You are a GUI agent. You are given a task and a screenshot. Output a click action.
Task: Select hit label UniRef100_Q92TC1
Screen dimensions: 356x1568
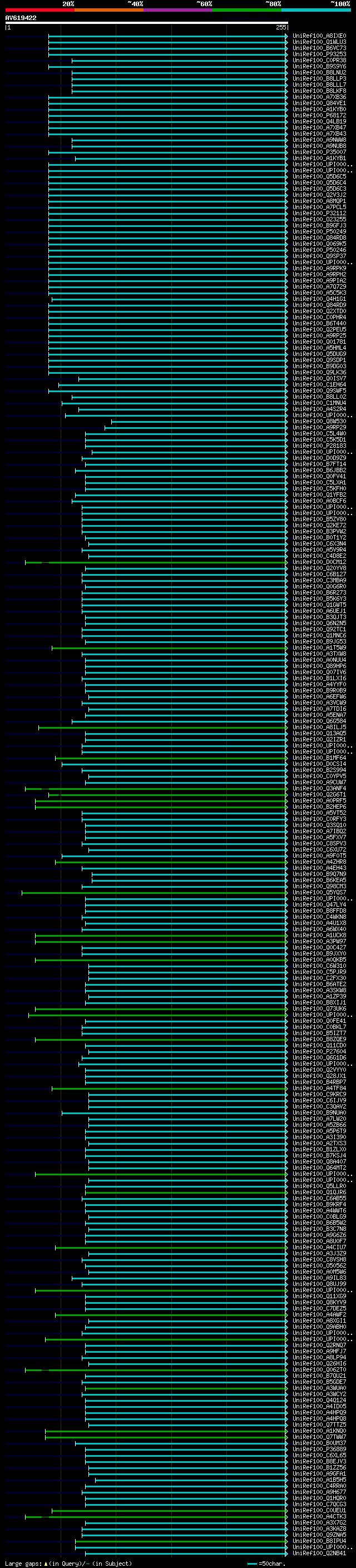tap(319, 630)
